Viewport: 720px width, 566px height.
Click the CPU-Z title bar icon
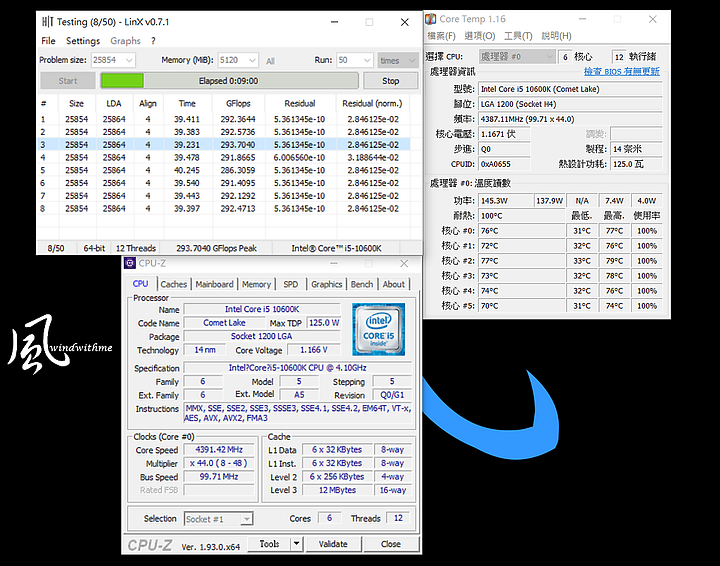point(130,263)
